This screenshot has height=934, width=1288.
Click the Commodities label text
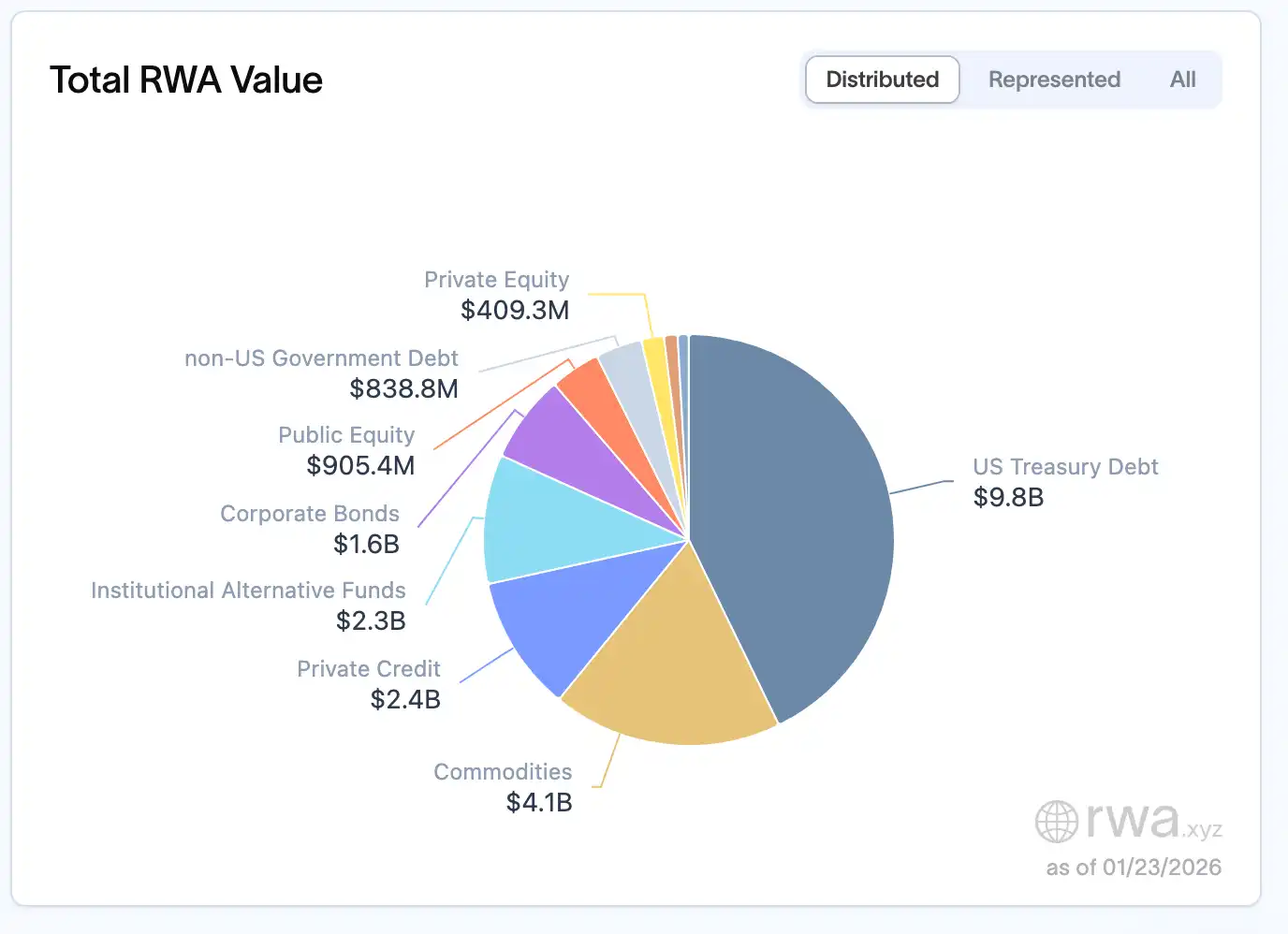click(x=503, y=772)
